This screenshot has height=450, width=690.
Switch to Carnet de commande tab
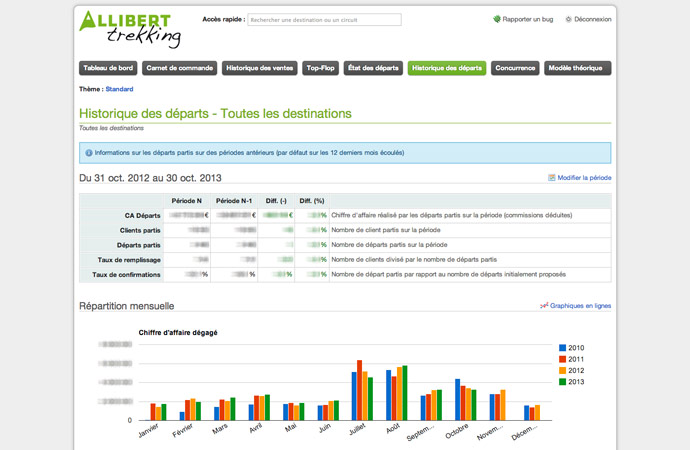pos(179,68)
